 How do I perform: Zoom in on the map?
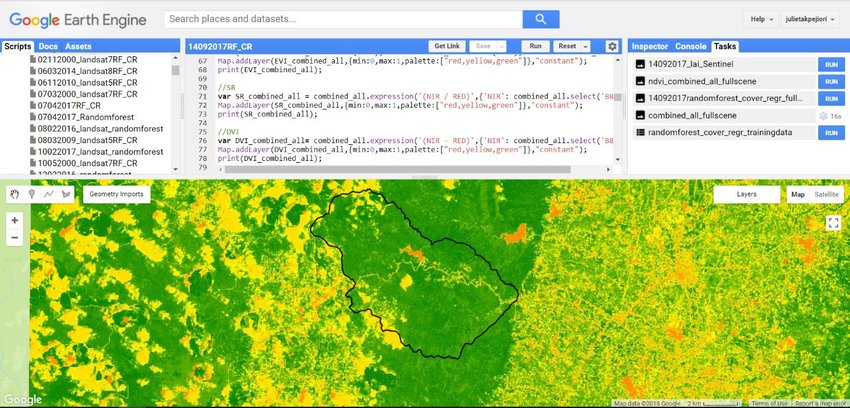tap(15, 220)
